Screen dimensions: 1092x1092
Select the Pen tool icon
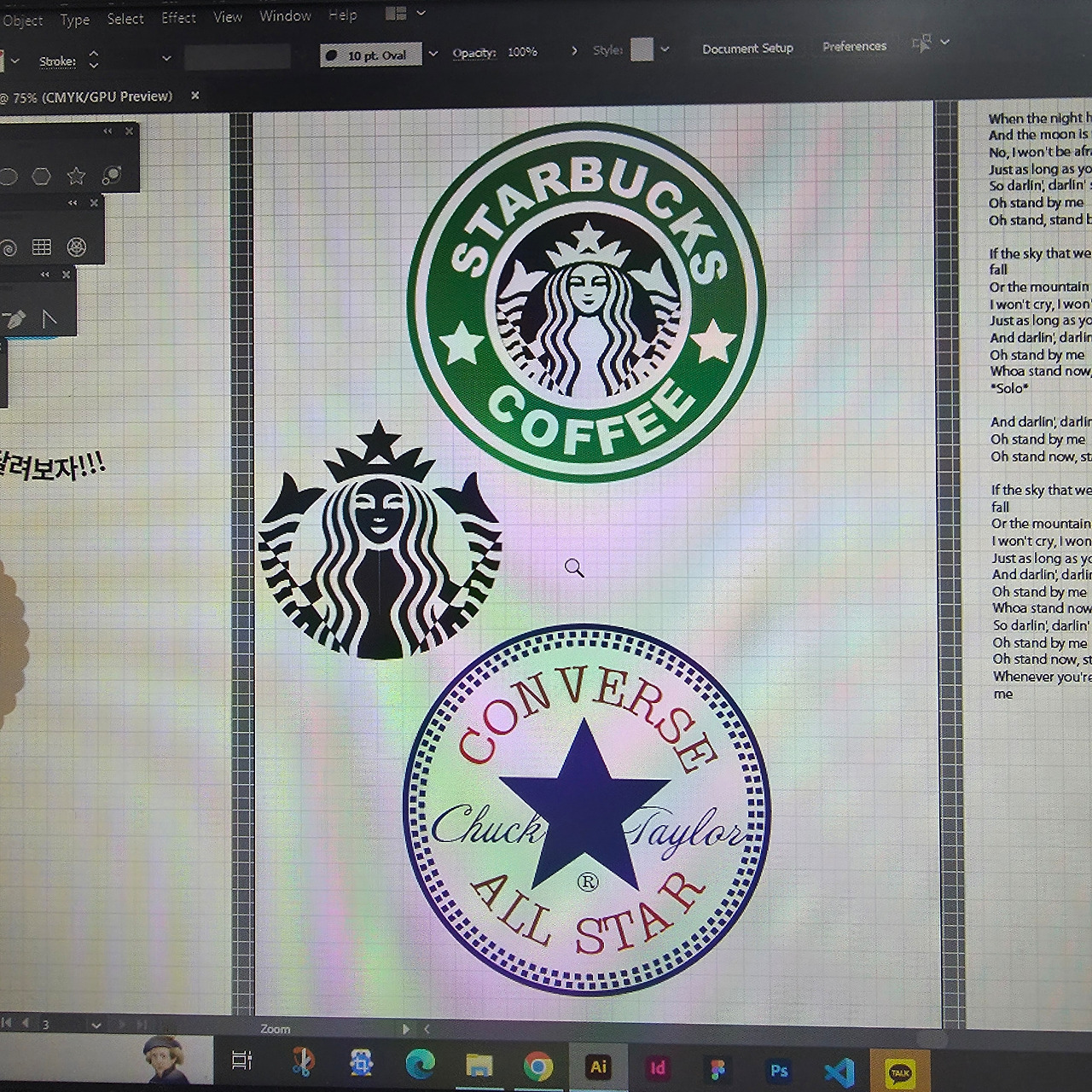click(14, 320)
